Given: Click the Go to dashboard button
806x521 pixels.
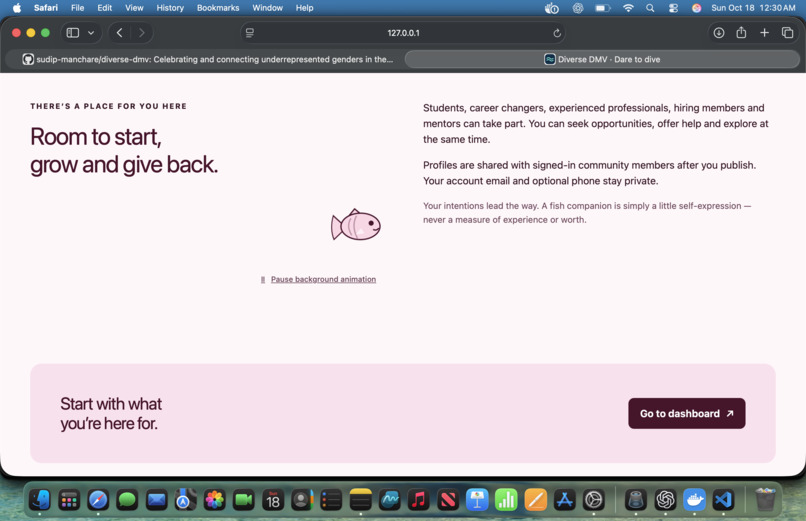Looking at the screenshot, I should click(x=686, y=414).
